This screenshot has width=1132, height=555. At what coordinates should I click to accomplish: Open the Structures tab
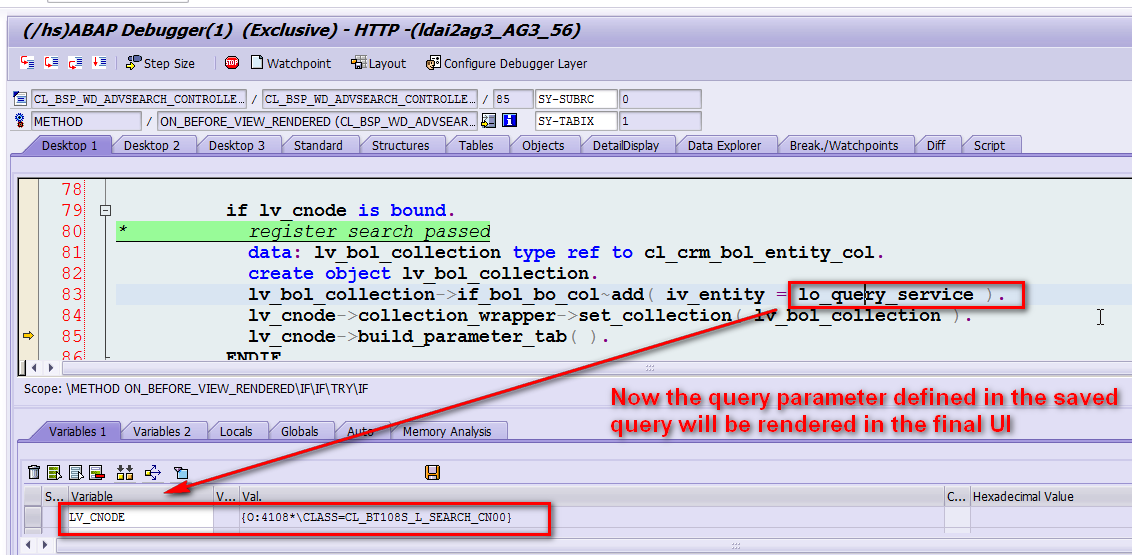pos(400,145)
